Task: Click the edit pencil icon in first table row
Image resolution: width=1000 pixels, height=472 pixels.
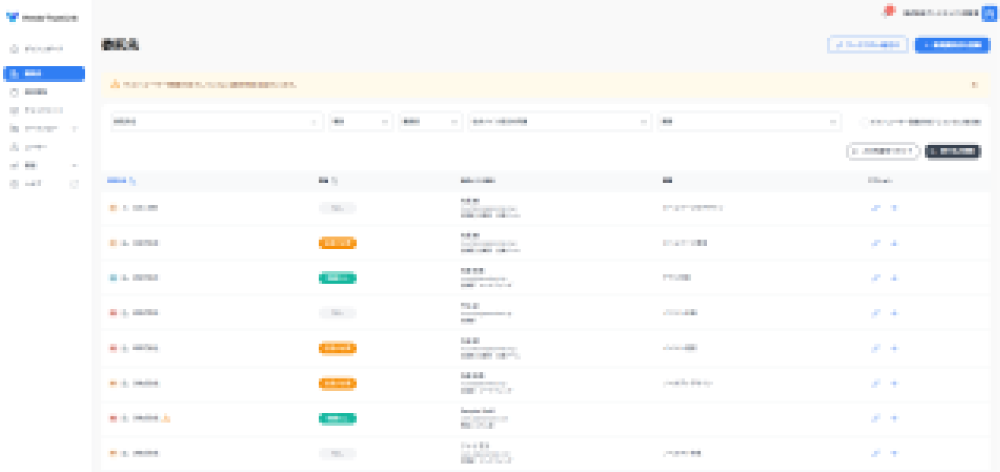Action: pyautogui.click(x=876, y=208)
